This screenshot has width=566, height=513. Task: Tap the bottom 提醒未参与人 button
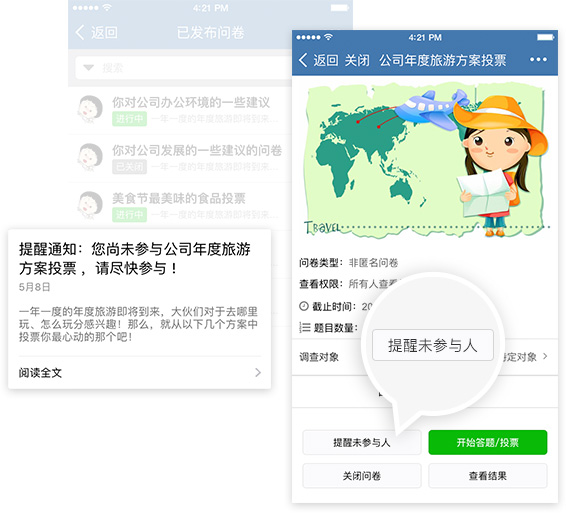click(x=362, y=442)
